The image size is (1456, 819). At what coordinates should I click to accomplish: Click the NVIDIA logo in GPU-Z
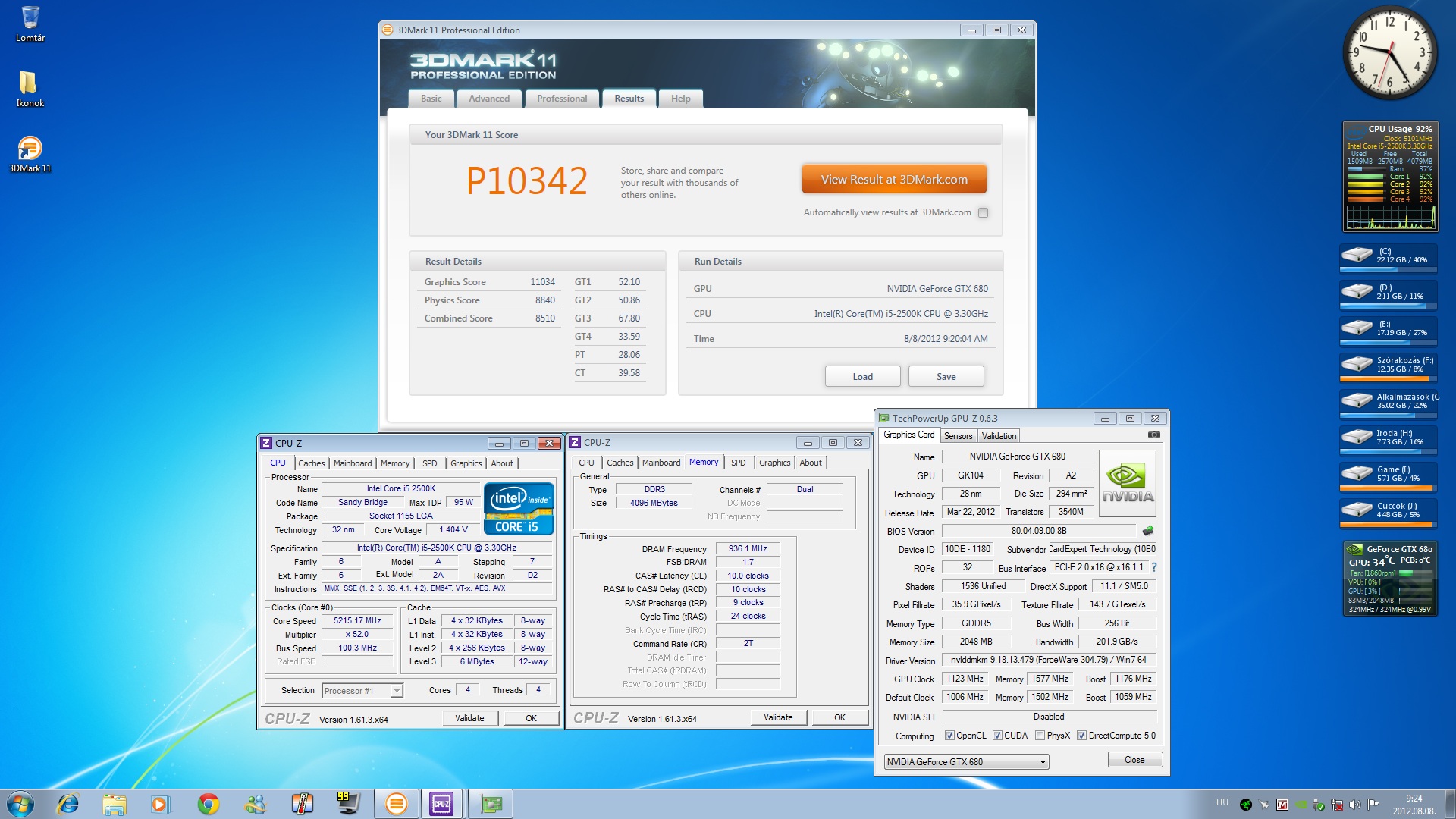click(1128, 483)
